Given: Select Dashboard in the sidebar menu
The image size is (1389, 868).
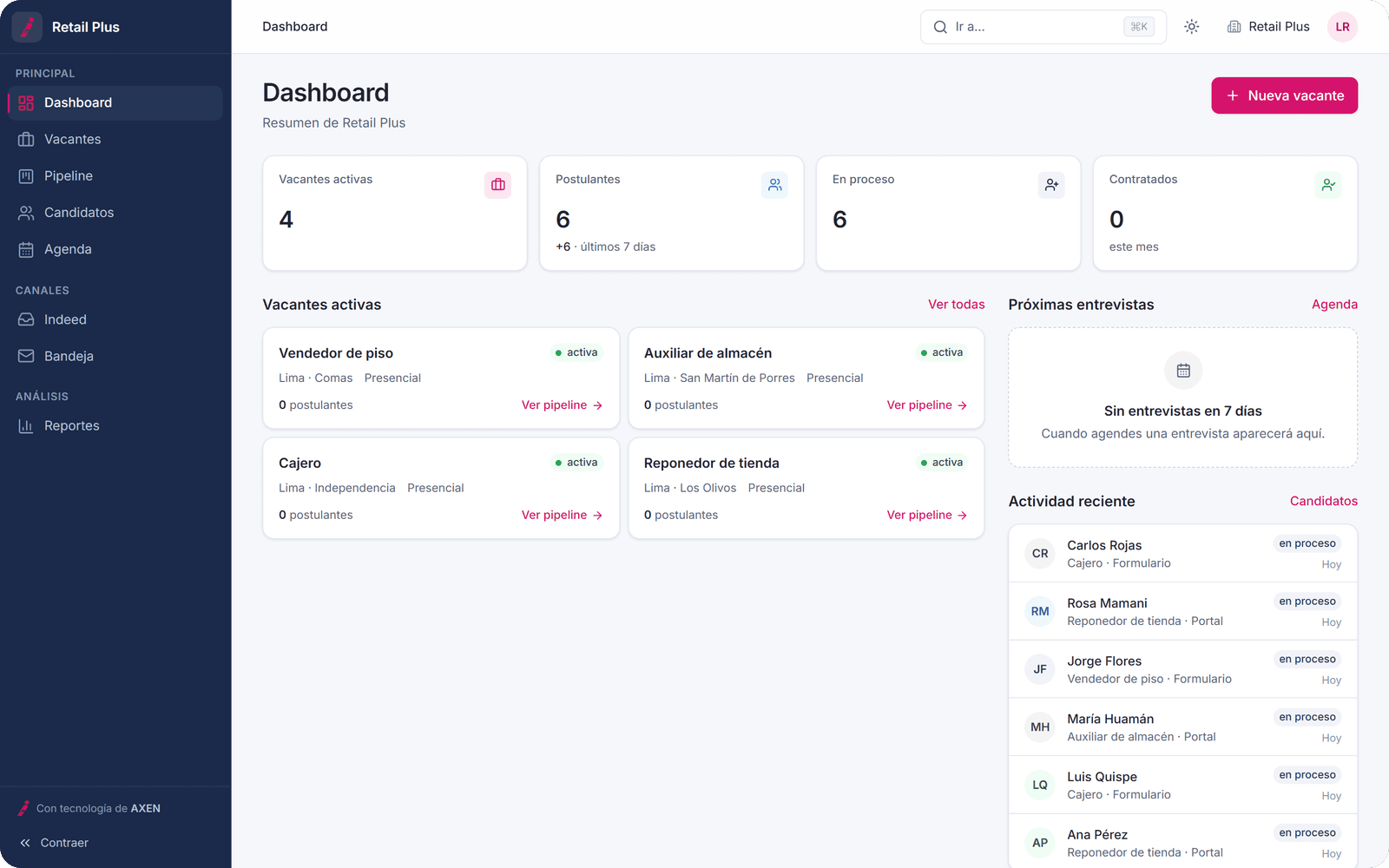Looking at the screenshot, I should pos(115,102).
